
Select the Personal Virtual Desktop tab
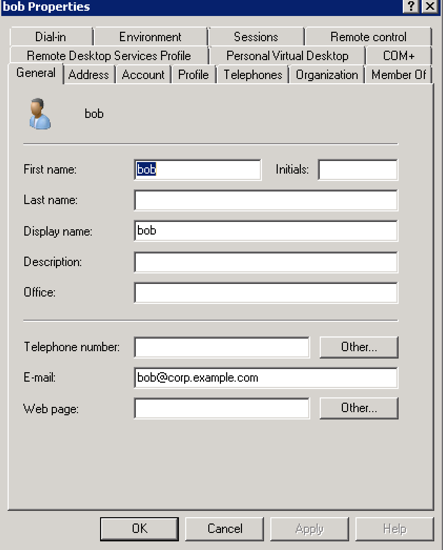(287, 55)
